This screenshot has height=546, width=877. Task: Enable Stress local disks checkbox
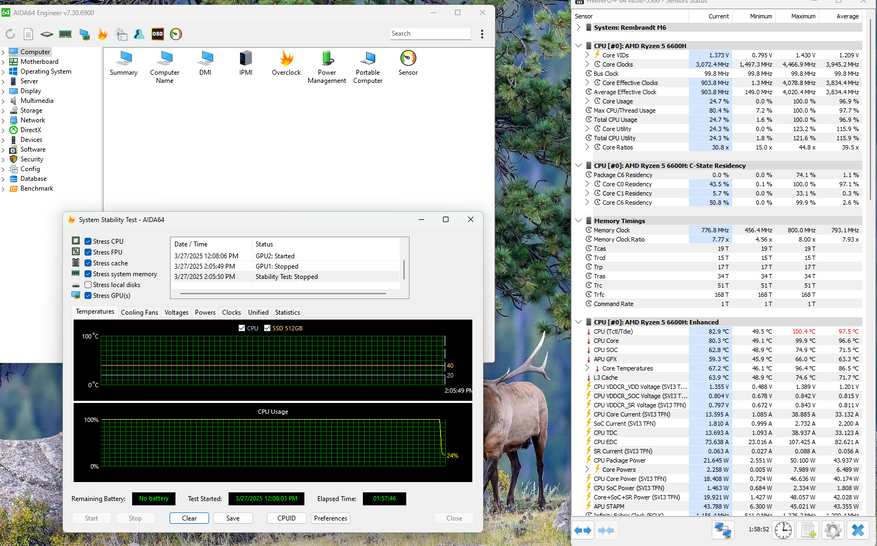[x=88, y=285]
